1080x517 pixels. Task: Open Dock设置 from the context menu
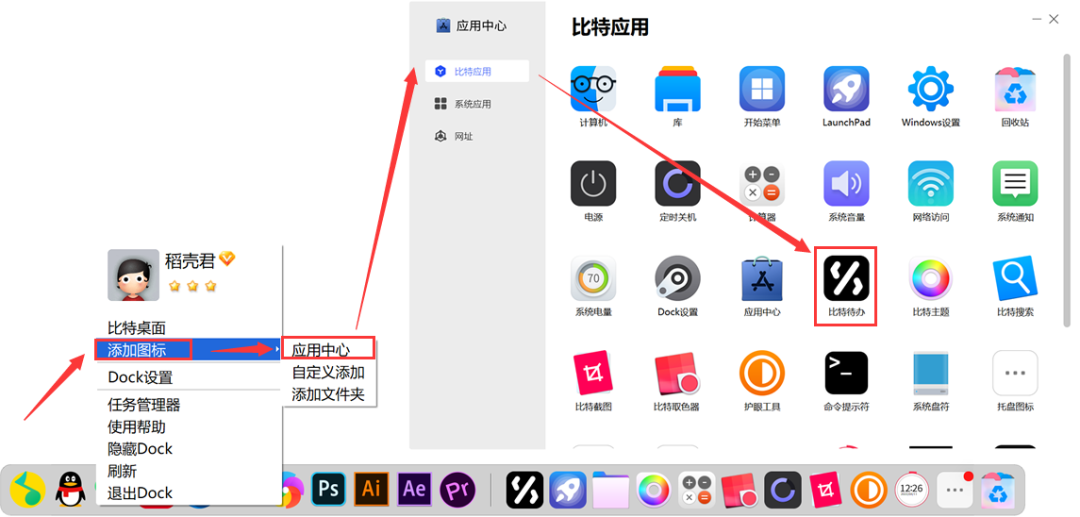(140, 377)
